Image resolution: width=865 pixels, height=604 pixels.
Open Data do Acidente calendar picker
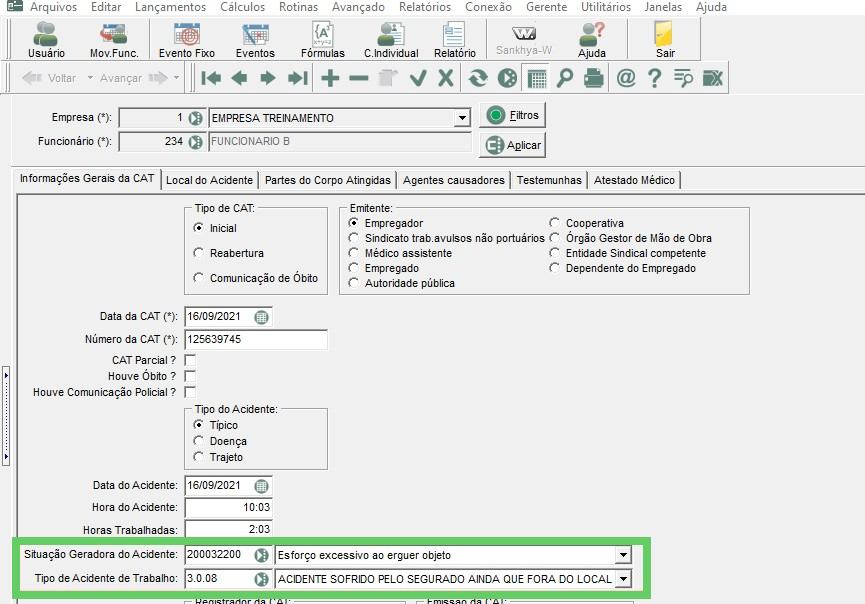point(261,486)
